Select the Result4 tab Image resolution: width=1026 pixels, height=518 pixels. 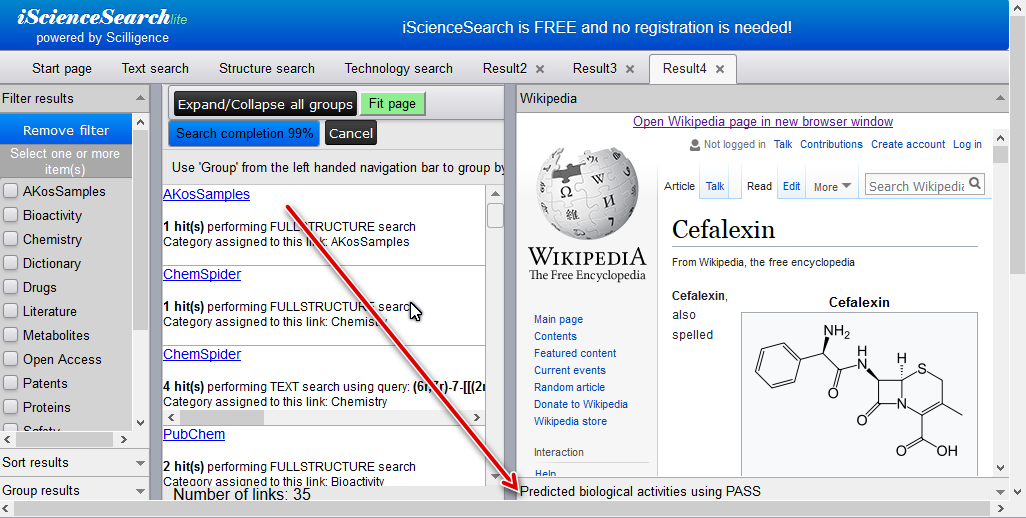684,69
